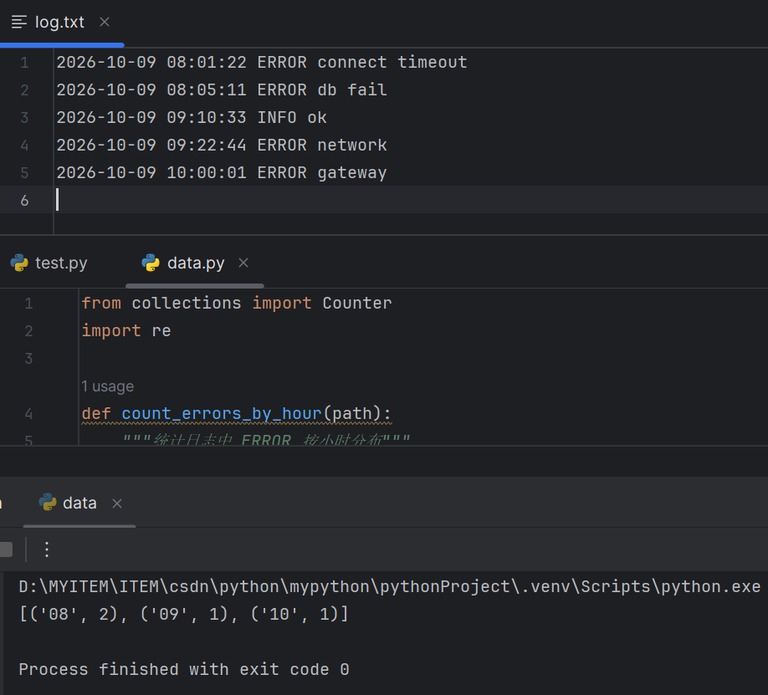
Task: Click 'Process finished with exit code 0'
Action: [x=184, y=669]
